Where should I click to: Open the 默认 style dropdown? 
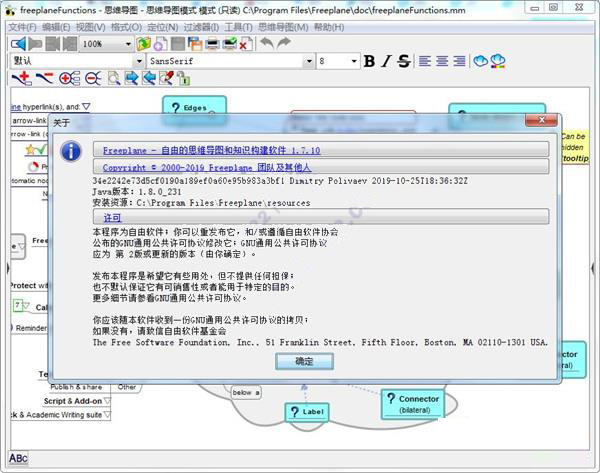pyautogui.click(x=139, y=61)
